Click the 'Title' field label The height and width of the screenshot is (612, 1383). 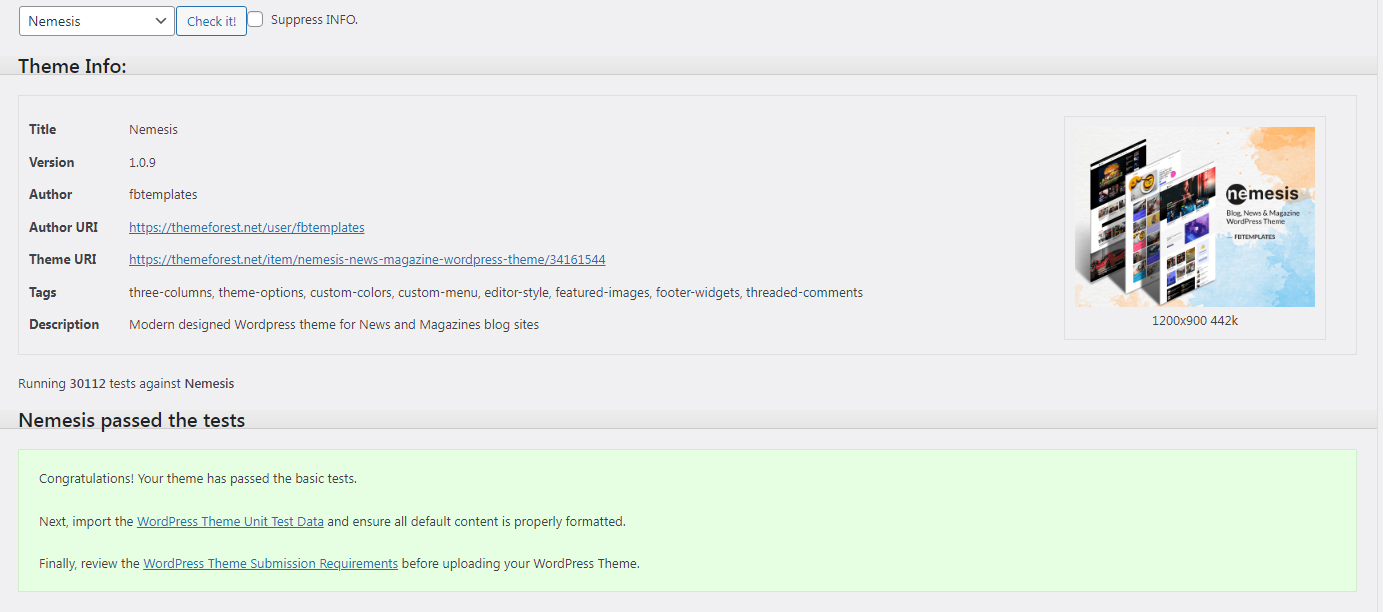pos(43,130)
